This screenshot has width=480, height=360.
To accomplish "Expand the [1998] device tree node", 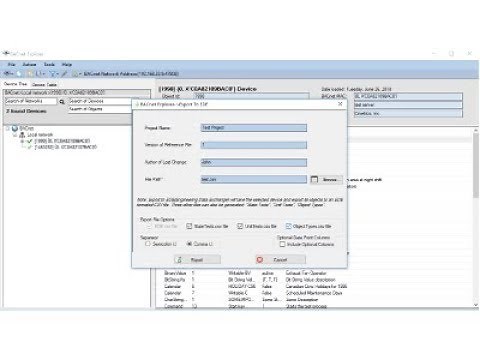I will pyautogui.click(x=22, y=141).
